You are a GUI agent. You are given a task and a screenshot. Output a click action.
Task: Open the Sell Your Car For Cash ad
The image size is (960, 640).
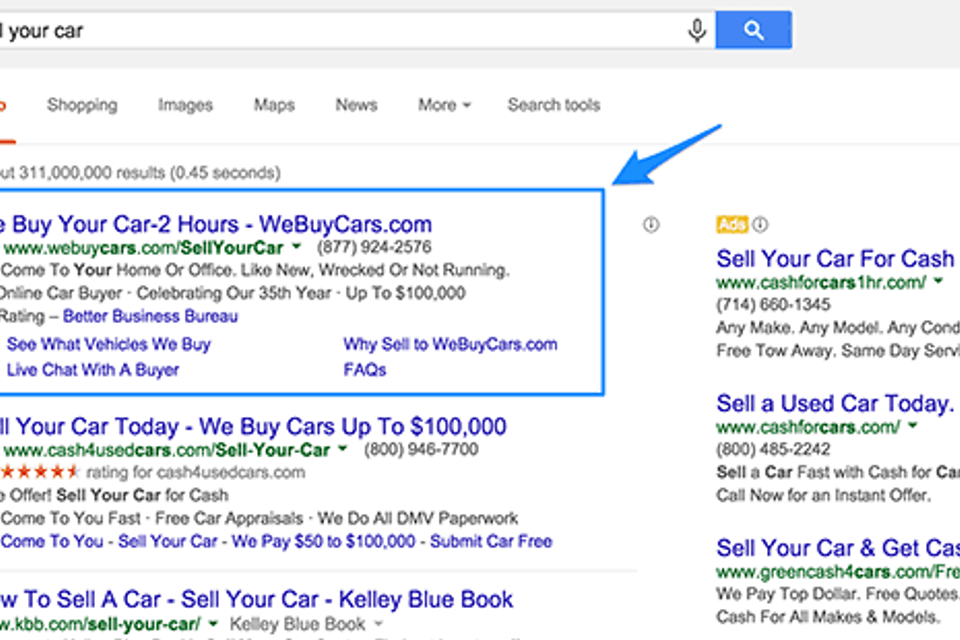(836, 258)
